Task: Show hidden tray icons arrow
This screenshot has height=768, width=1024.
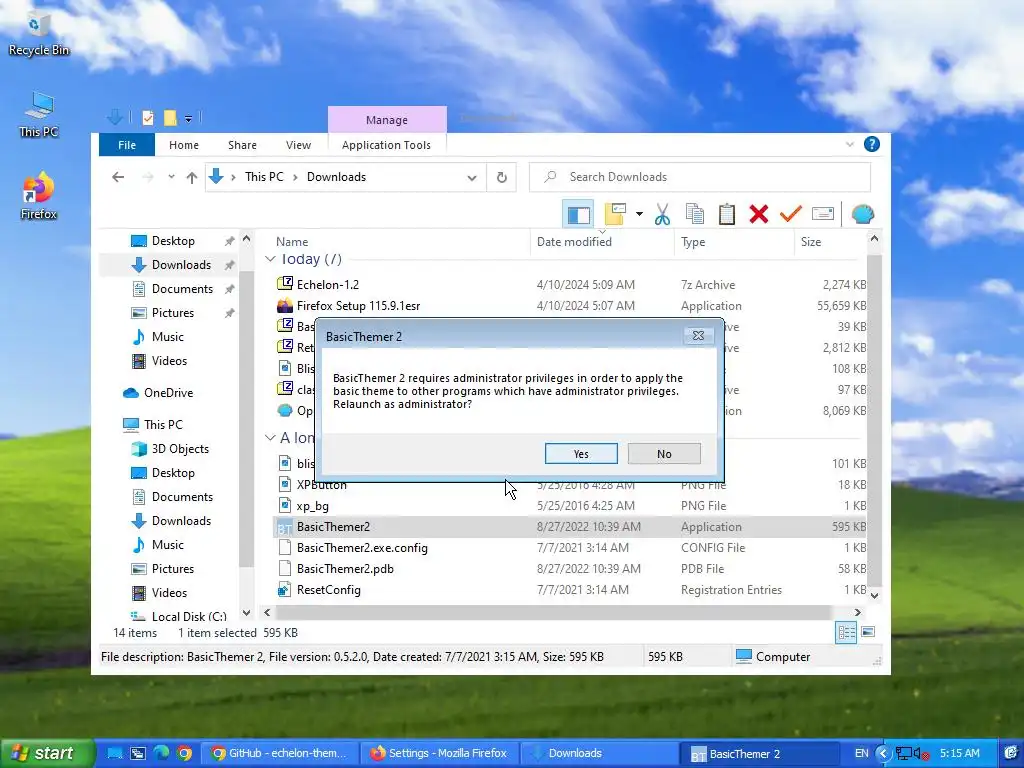Action: 883,753
